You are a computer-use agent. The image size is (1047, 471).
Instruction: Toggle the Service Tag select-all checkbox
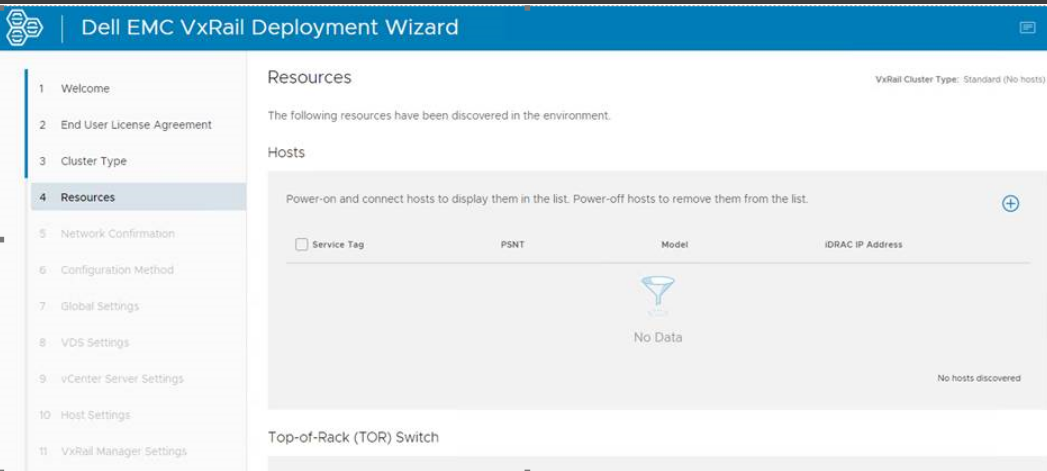coord(301,245)
